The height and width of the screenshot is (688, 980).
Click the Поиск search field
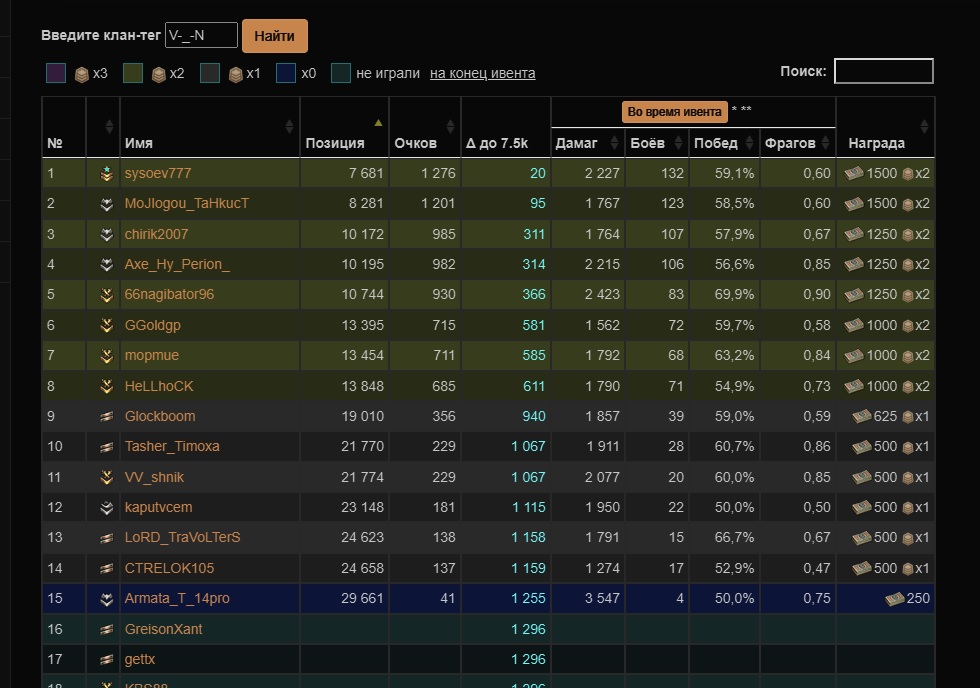(883, 71)
